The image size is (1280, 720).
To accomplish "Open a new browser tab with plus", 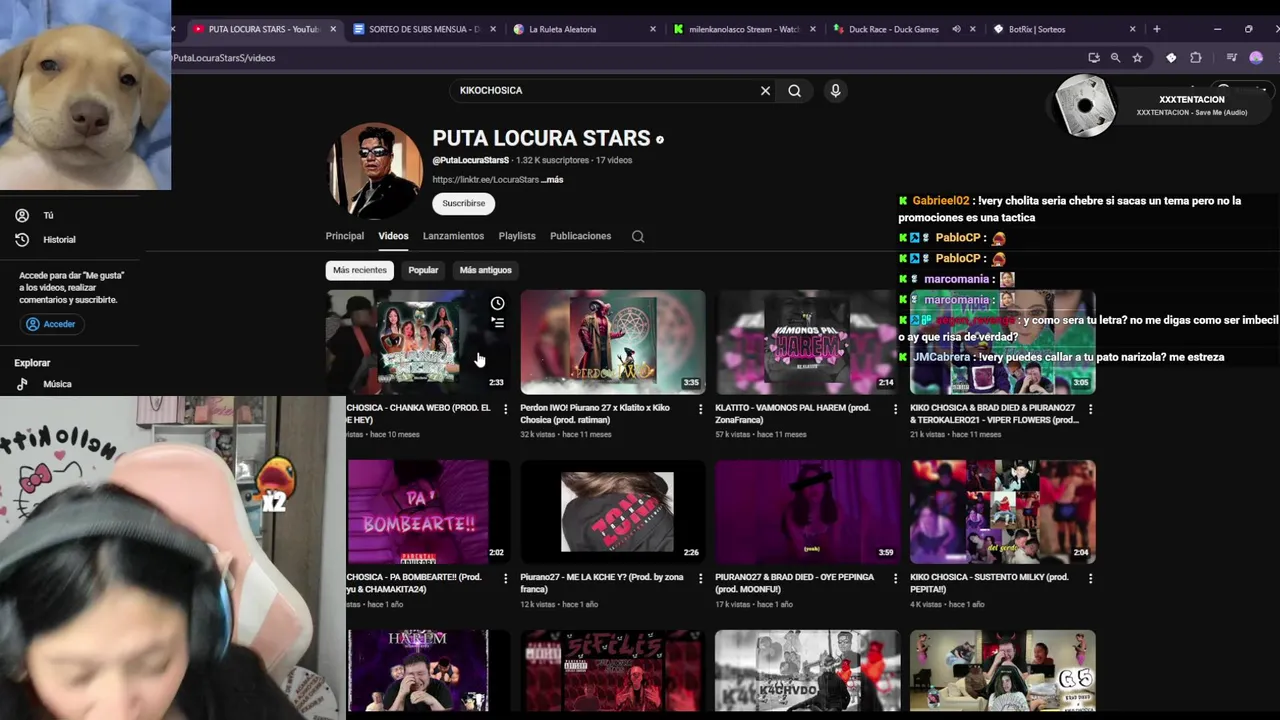I will (x=1156, y=29).
